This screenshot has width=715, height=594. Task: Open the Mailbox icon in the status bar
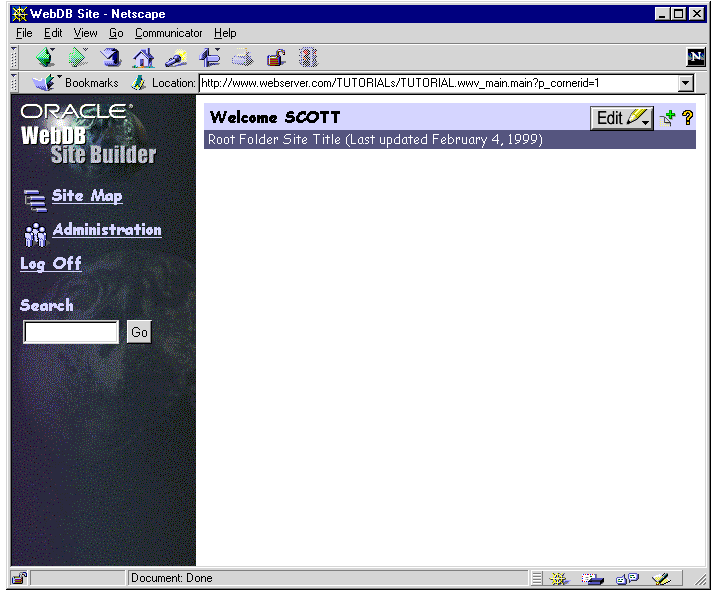click(x=593, y=578)
